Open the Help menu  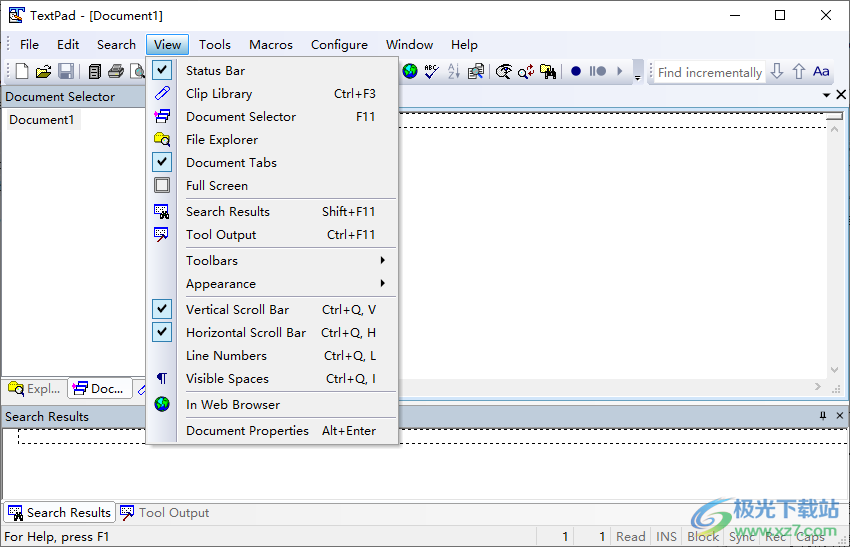pos(464,44)
